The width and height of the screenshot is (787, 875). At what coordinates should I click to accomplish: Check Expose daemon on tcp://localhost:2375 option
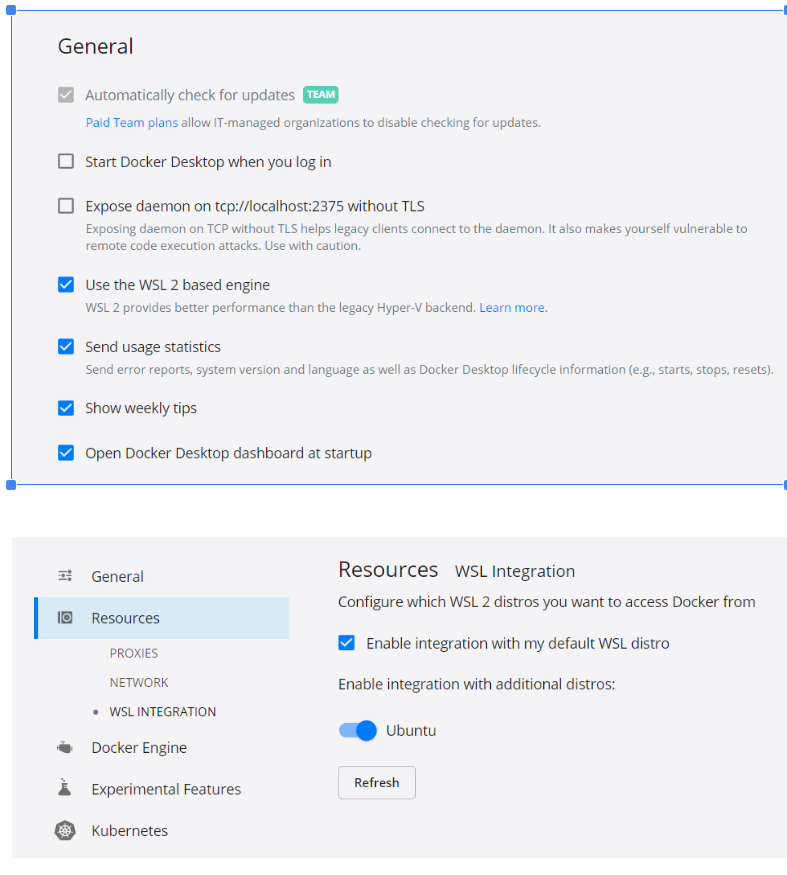pyautogui.click(x=66, y=206)
